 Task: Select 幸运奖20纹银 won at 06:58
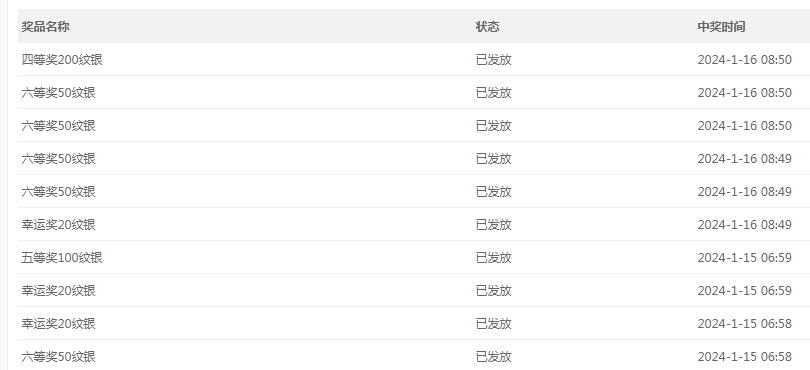pos(58,324)
